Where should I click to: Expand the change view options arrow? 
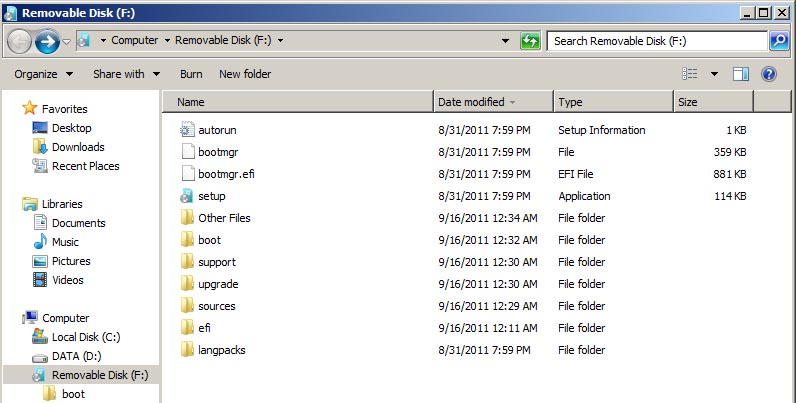714,74
